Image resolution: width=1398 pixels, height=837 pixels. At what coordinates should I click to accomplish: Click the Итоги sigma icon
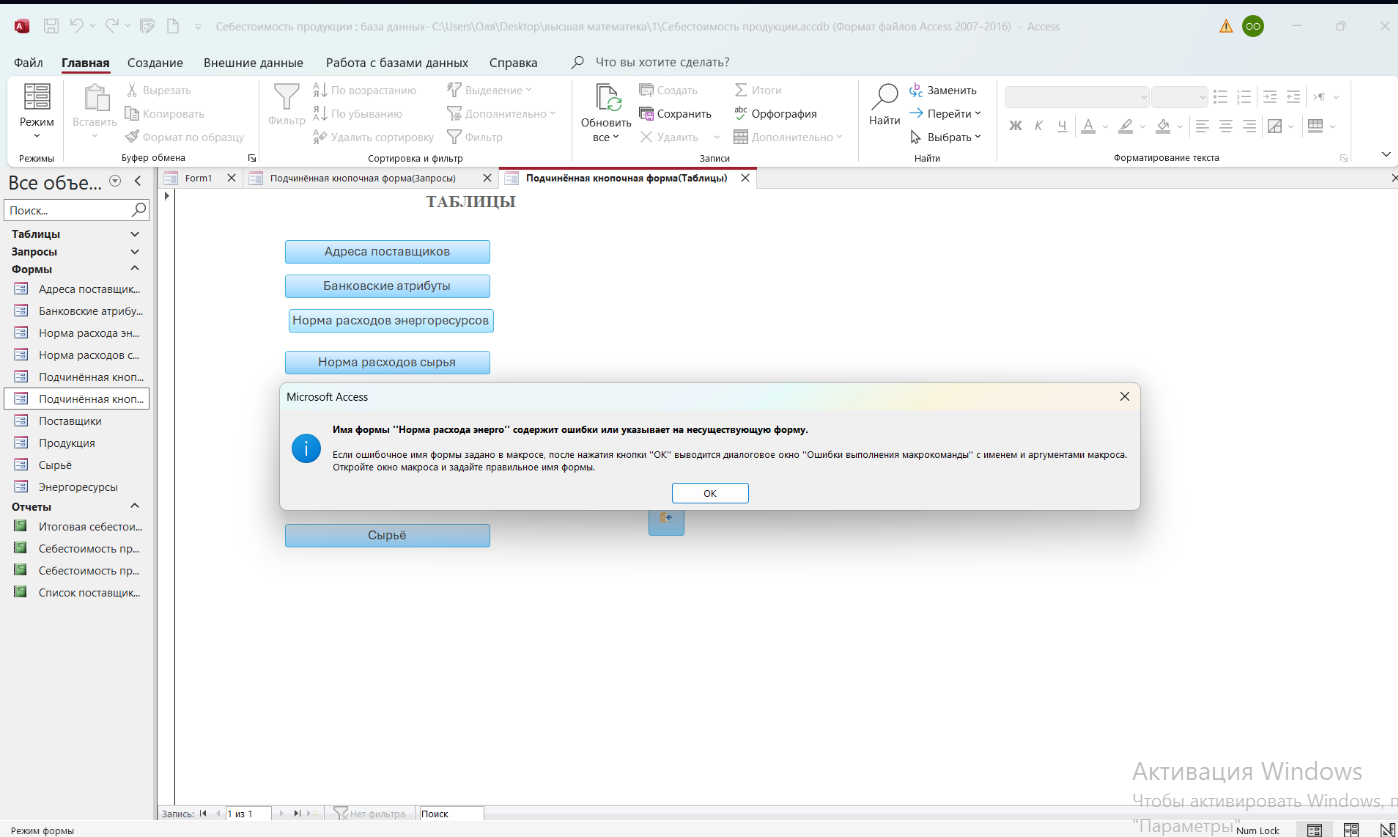click(x=741, y=90)
